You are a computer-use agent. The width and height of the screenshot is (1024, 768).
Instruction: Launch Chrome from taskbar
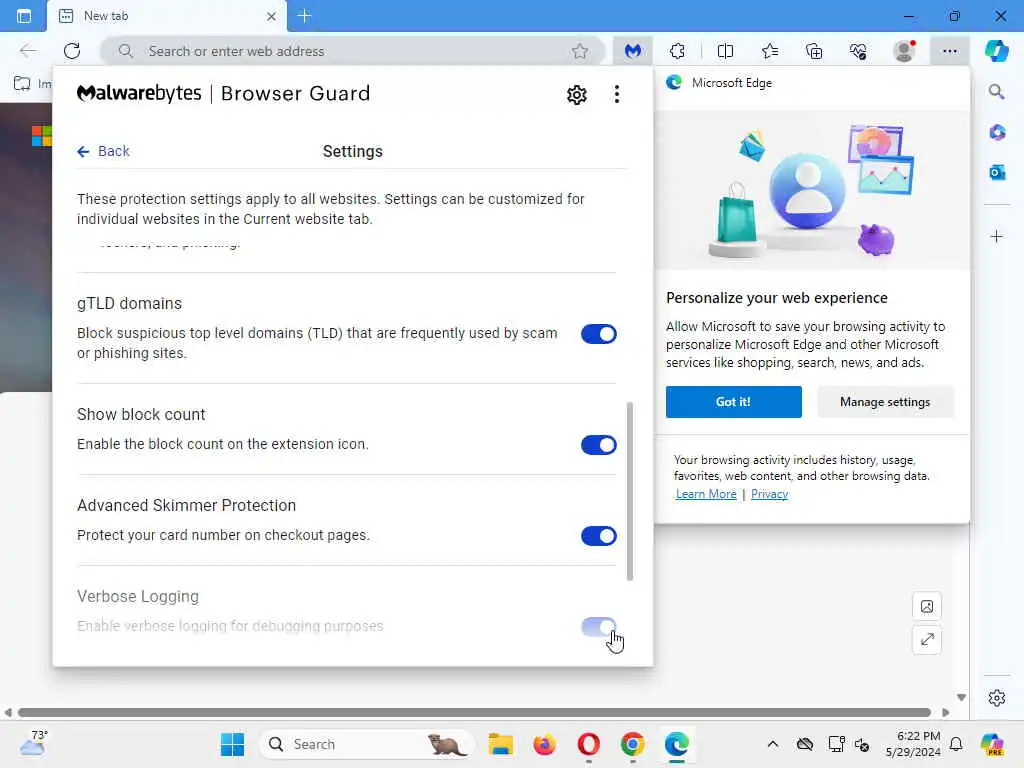point(632,744)
